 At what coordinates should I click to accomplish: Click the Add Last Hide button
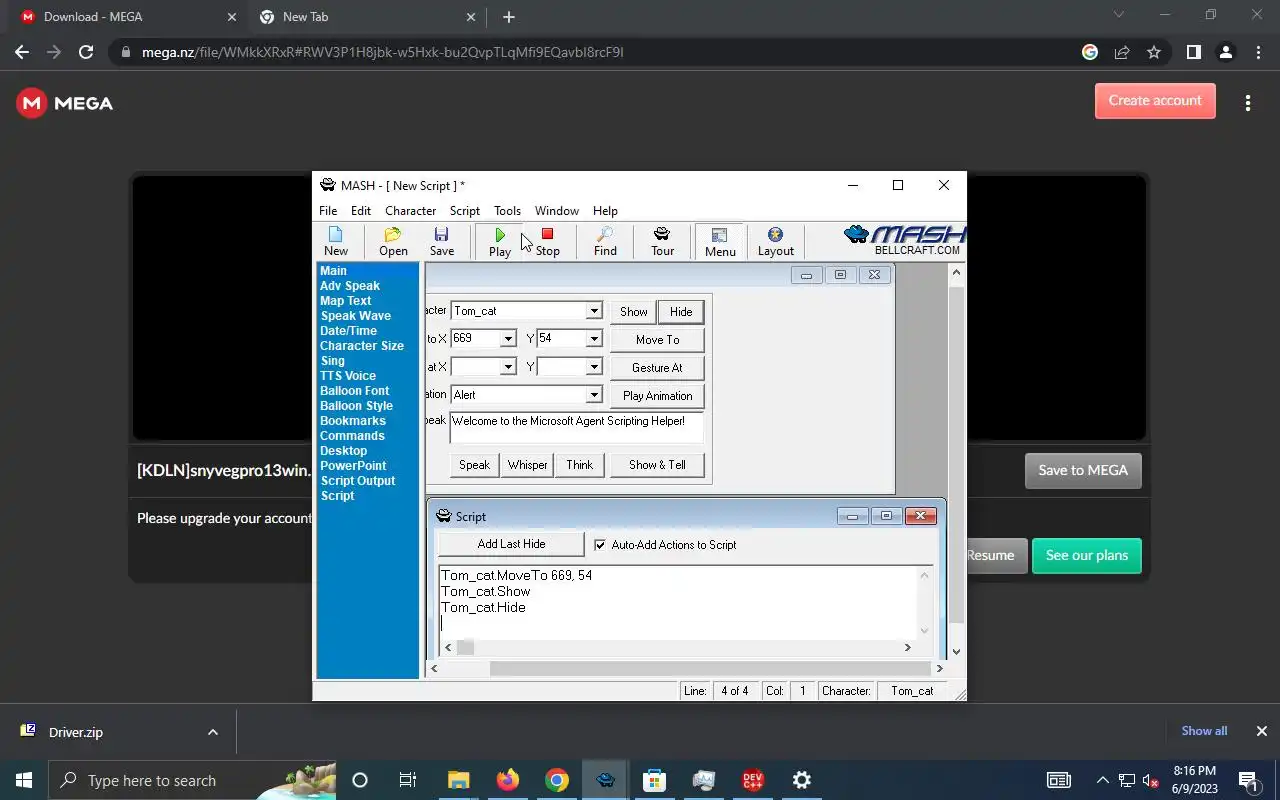[511, 544]
